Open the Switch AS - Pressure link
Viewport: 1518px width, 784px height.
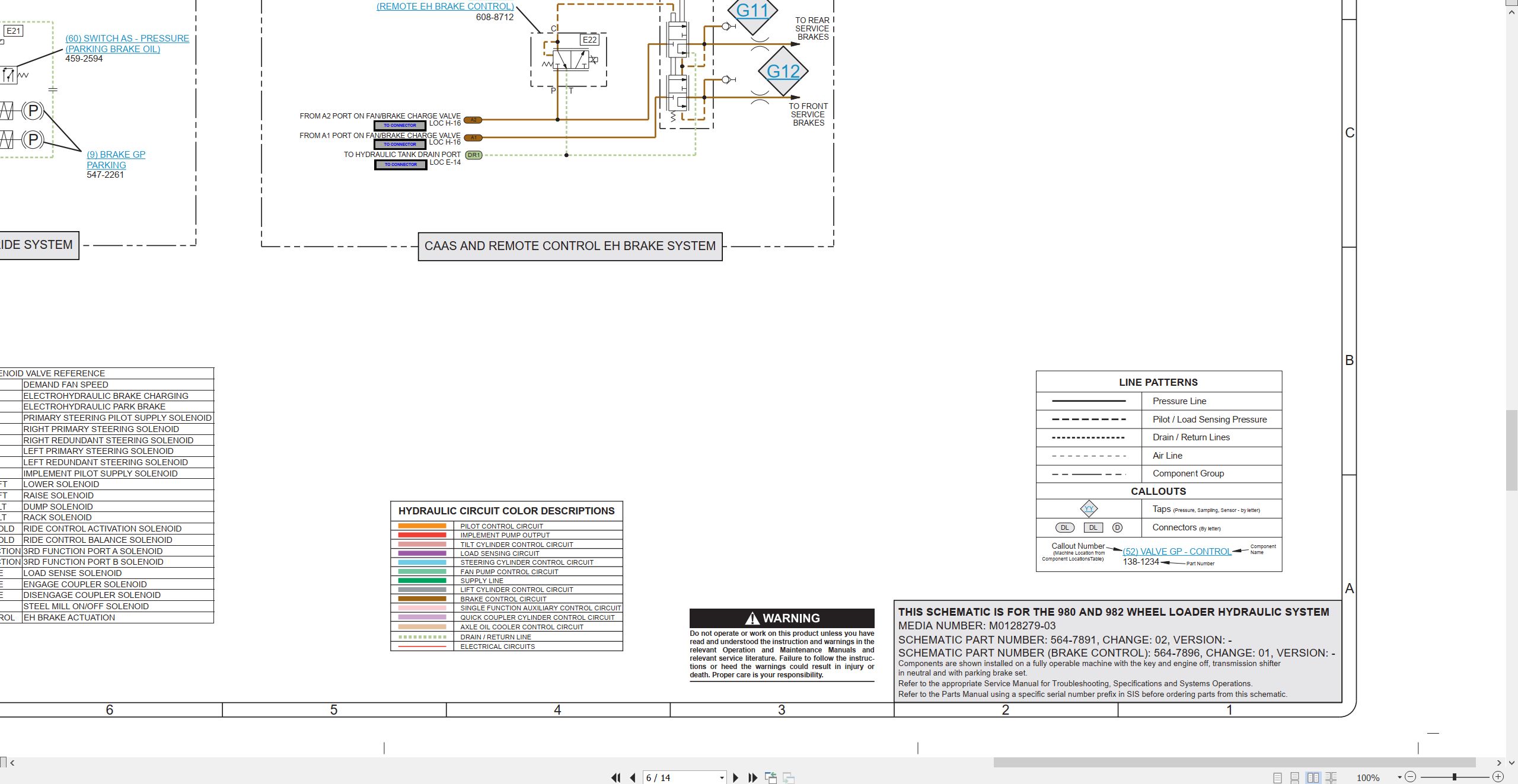[127, 44]
